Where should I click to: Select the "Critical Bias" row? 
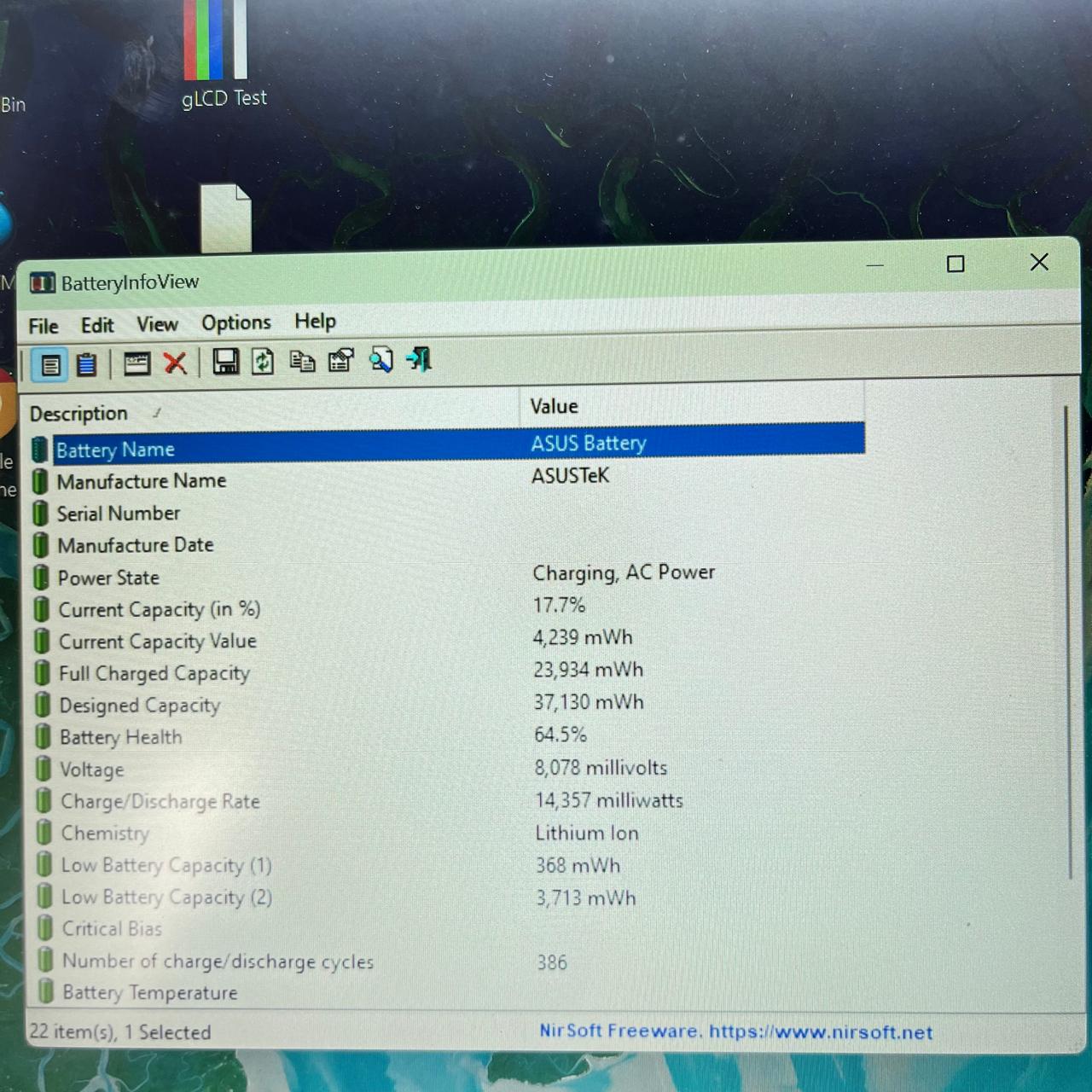point(449,928)
